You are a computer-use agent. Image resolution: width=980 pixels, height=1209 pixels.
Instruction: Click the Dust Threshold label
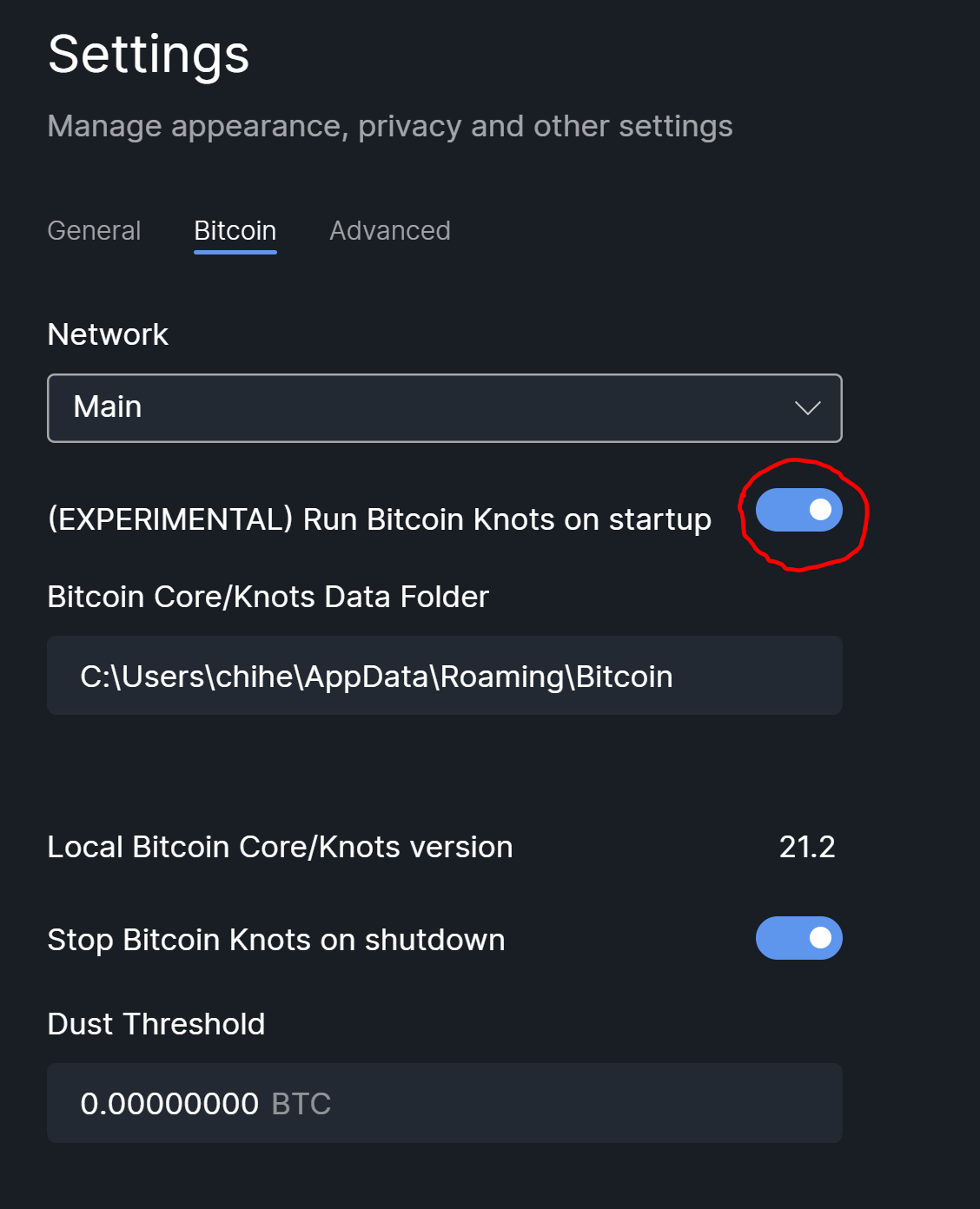156,1025
